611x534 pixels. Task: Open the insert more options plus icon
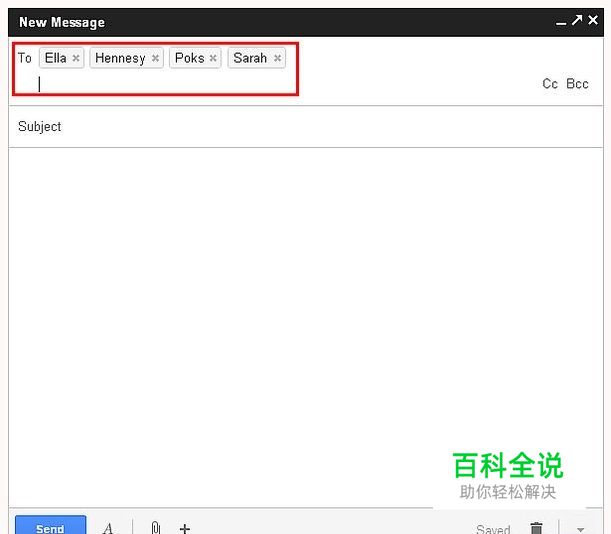point(185,529)
